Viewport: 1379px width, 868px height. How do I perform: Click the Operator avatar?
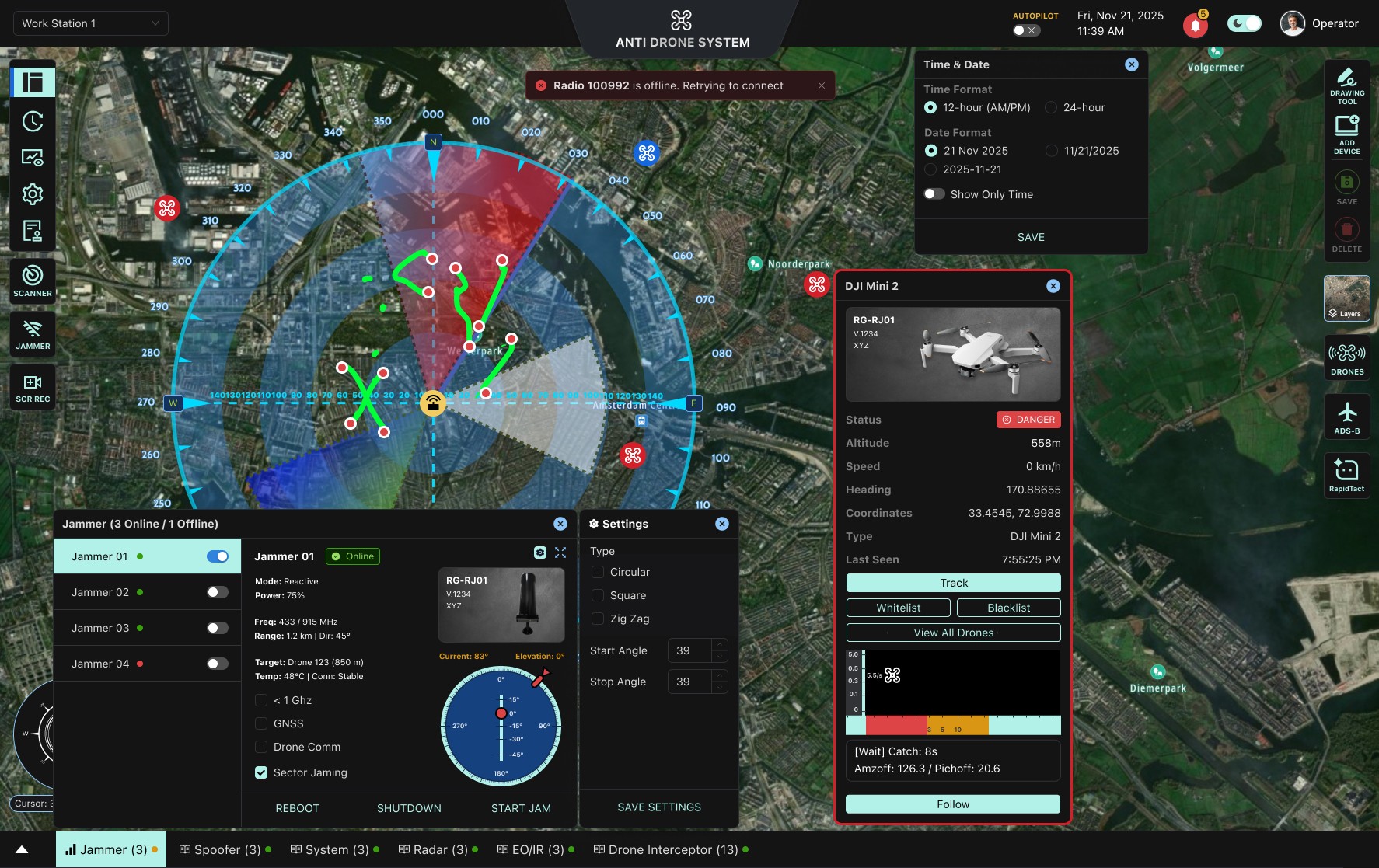(1293, 23)
